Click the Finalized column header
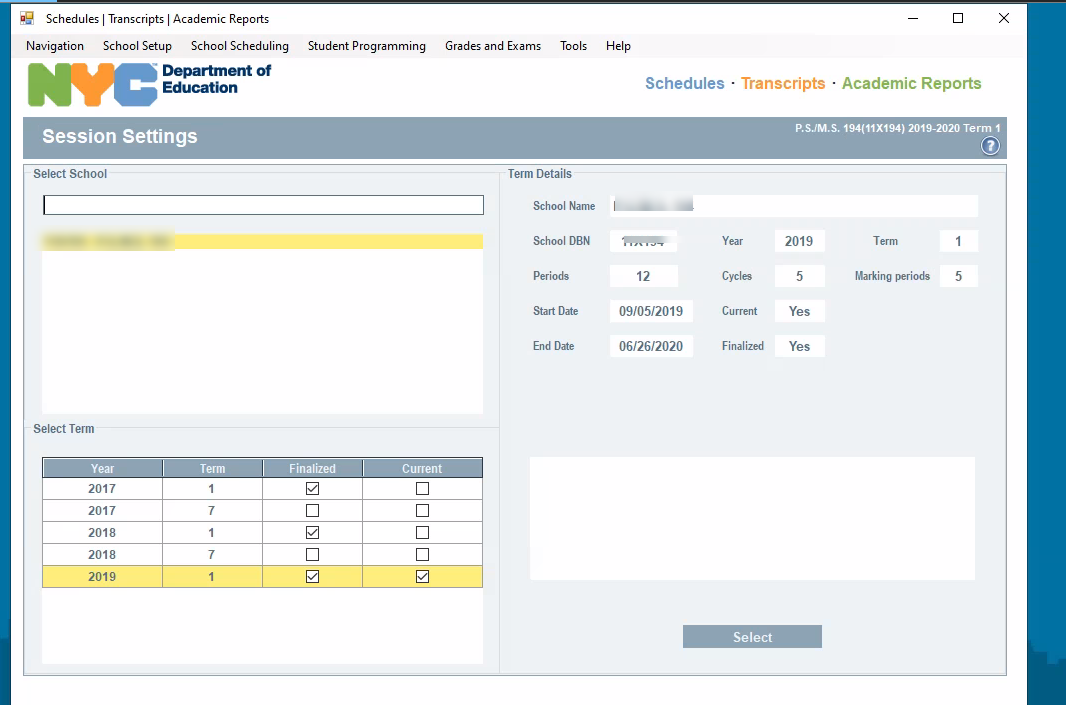This screenshot has height=705, width=1066. pyautogui.click(x=312, y=468)
